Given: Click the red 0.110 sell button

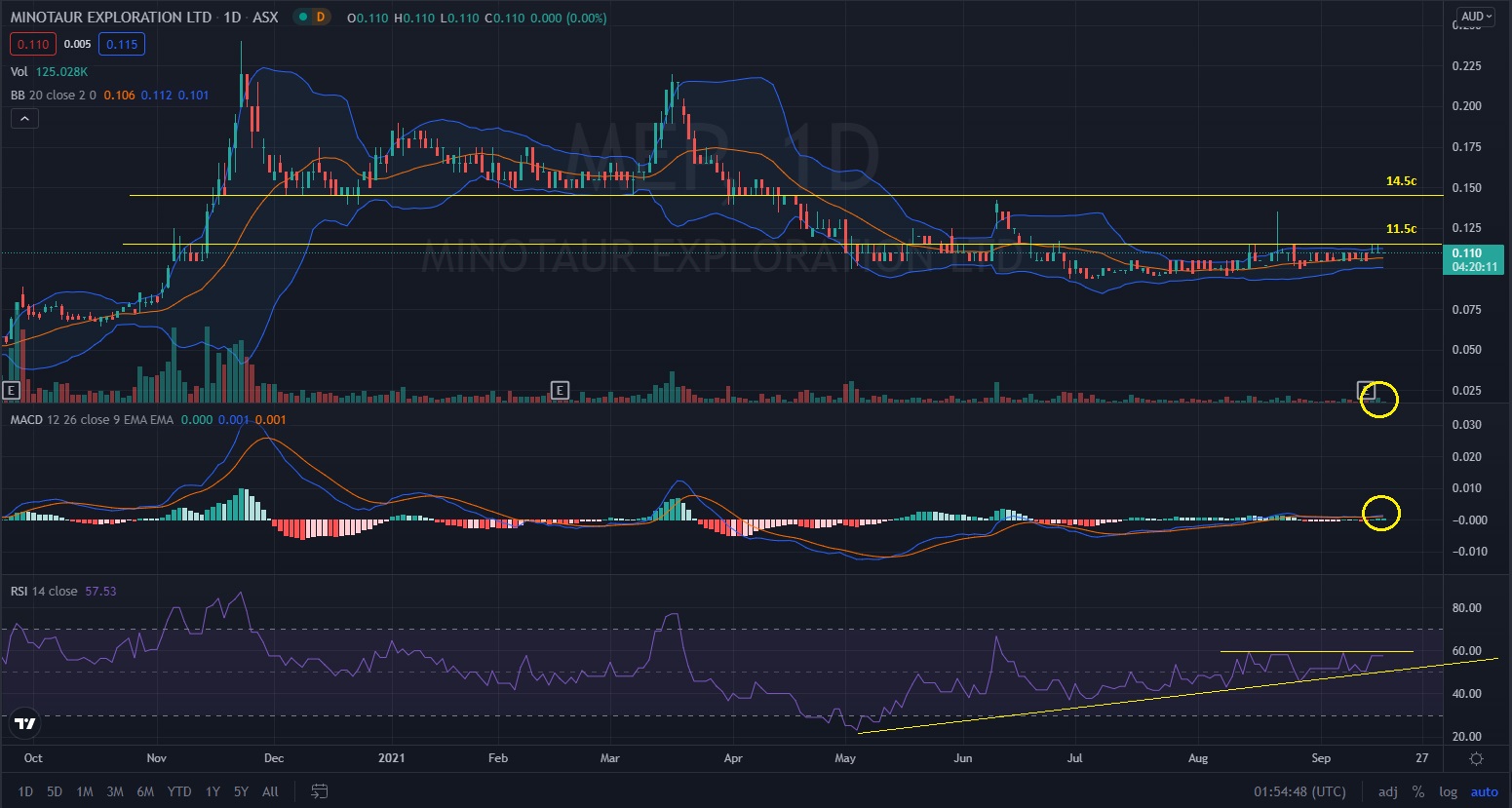Looking at the screenshot, I should [33, 44].
